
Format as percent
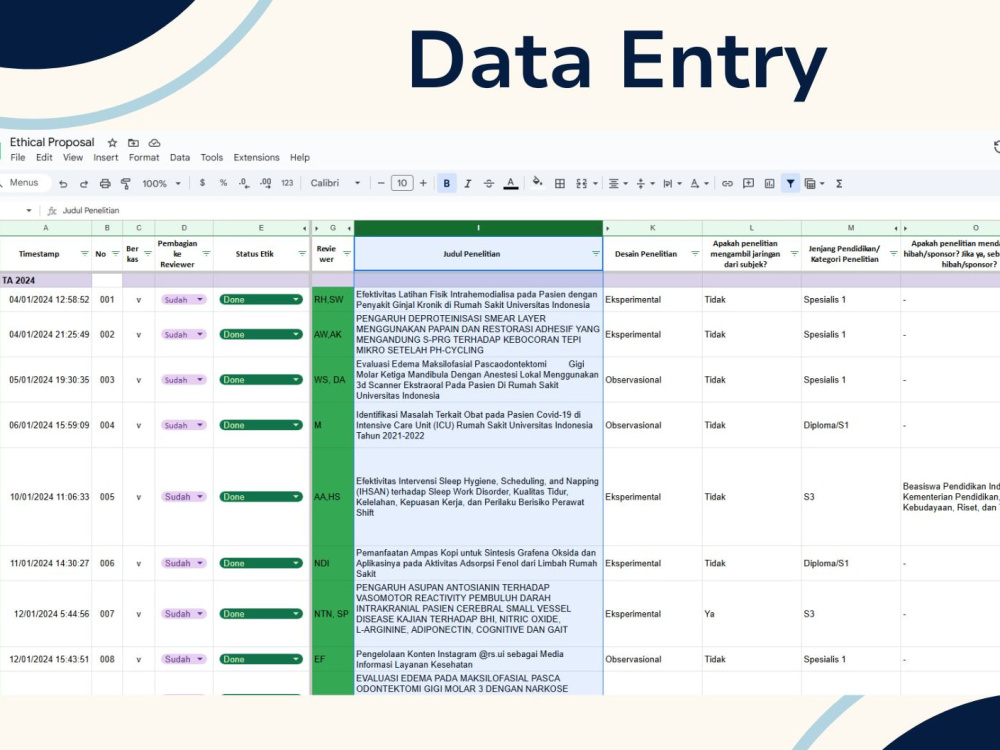coord(223,183)
